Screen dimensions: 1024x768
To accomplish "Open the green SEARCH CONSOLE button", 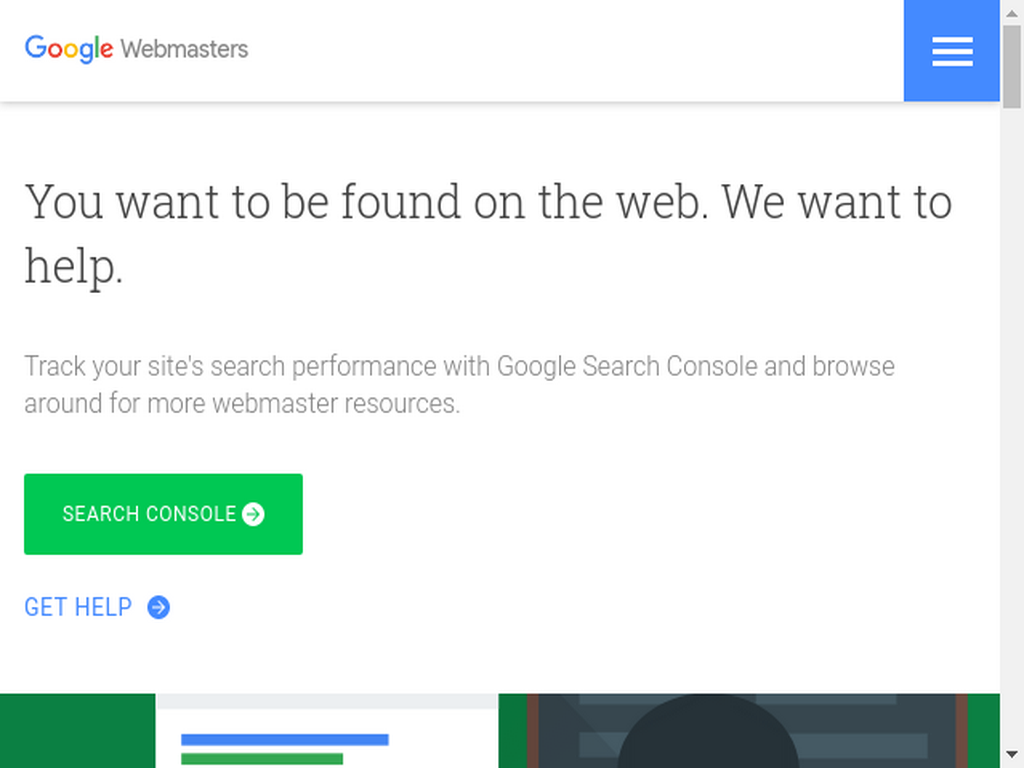I will 163,514.
